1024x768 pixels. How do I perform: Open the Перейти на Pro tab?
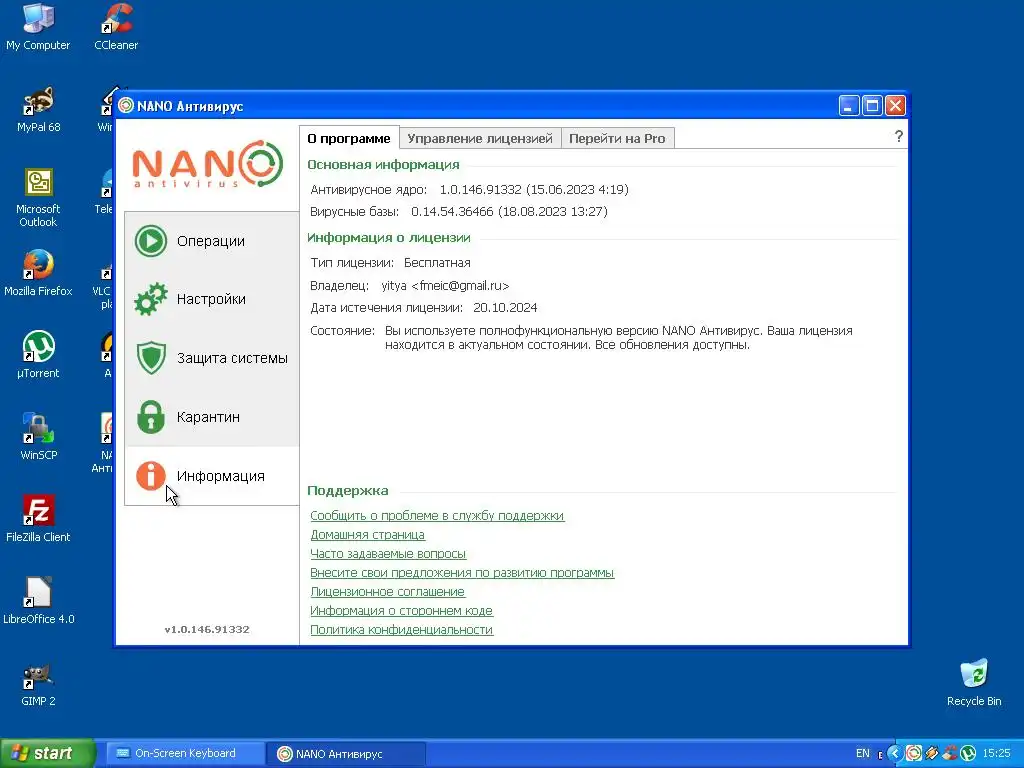click(617, 138)
